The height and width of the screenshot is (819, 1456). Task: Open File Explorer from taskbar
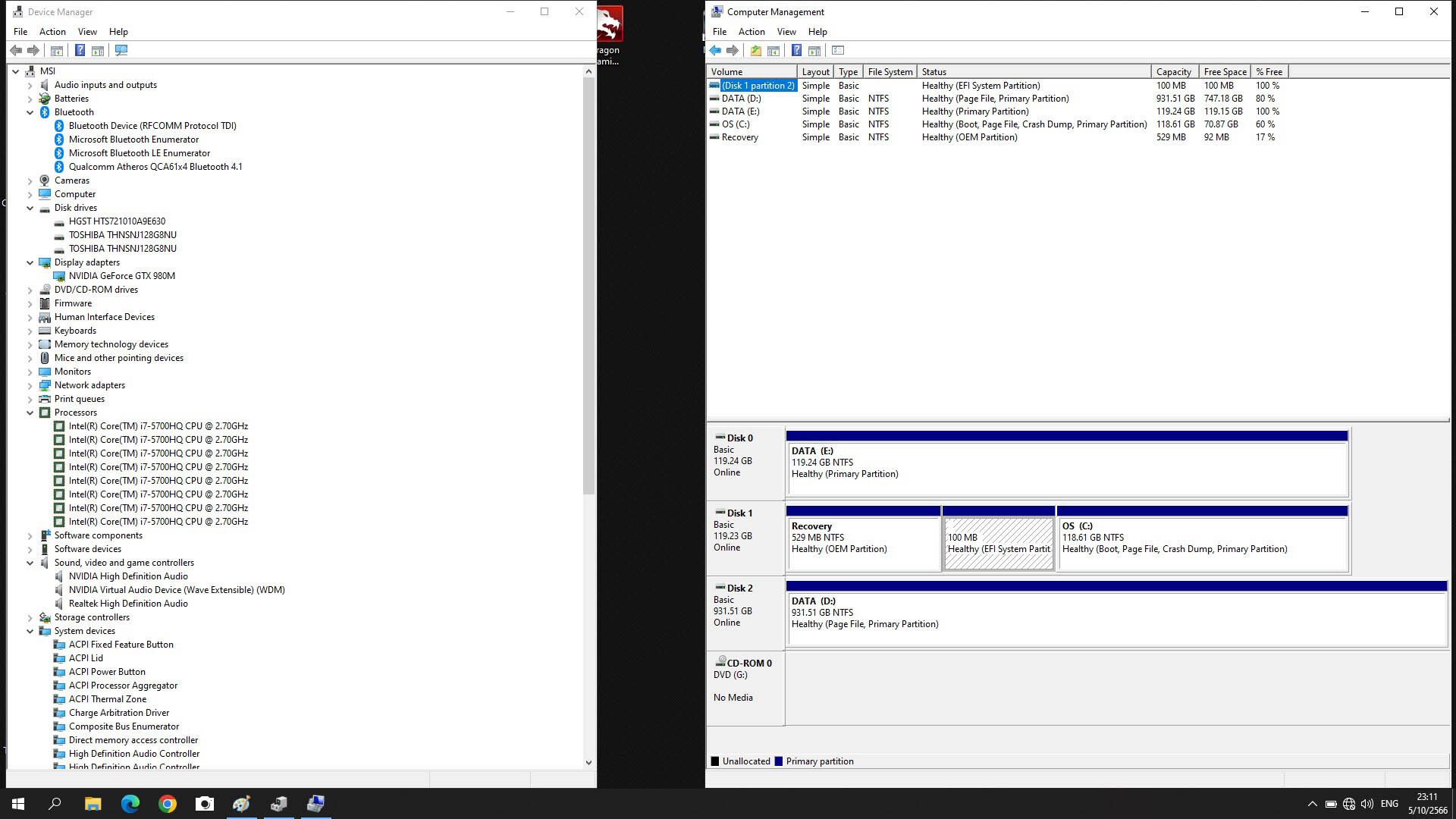pos(93,803)
